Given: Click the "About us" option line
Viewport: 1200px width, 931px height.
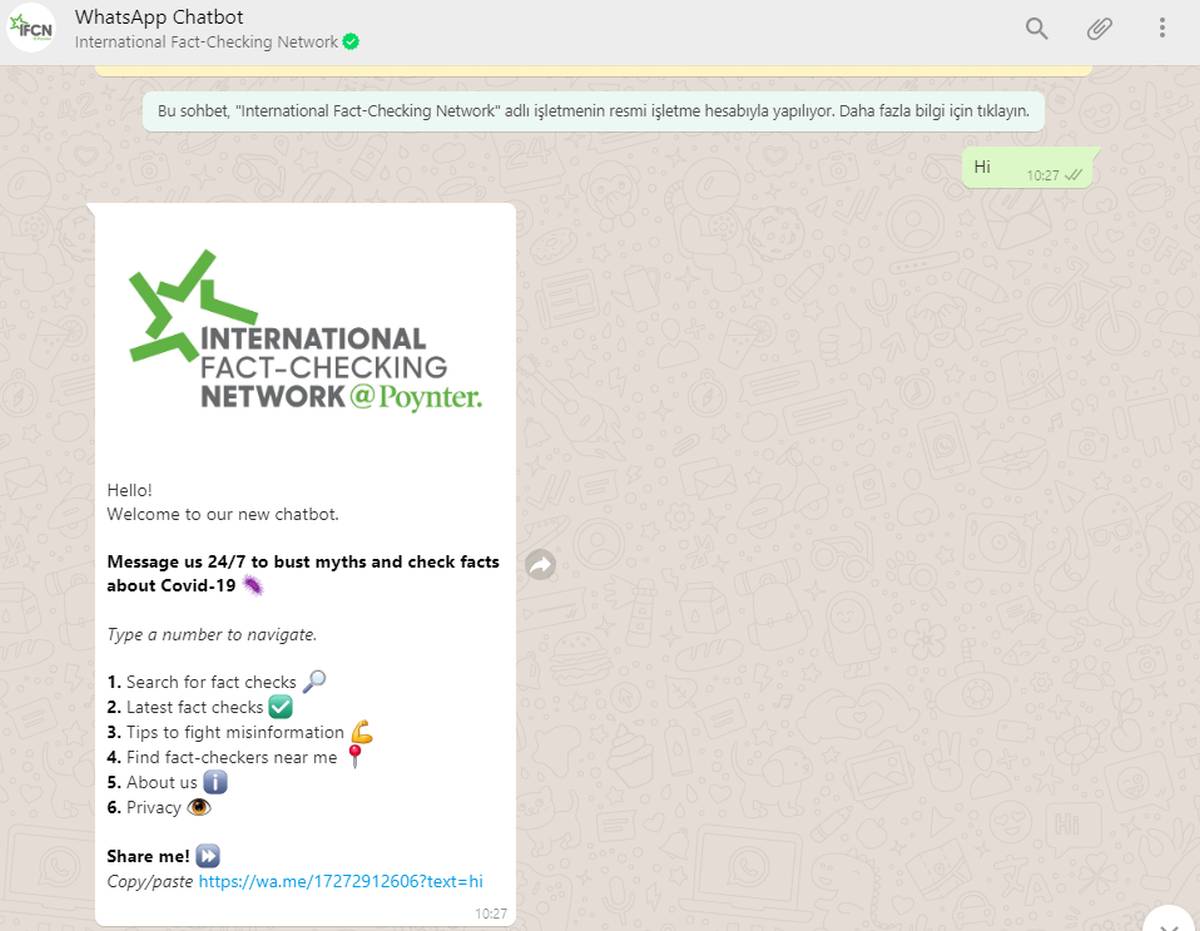Looking at the screenshot, I should (168, 782).
